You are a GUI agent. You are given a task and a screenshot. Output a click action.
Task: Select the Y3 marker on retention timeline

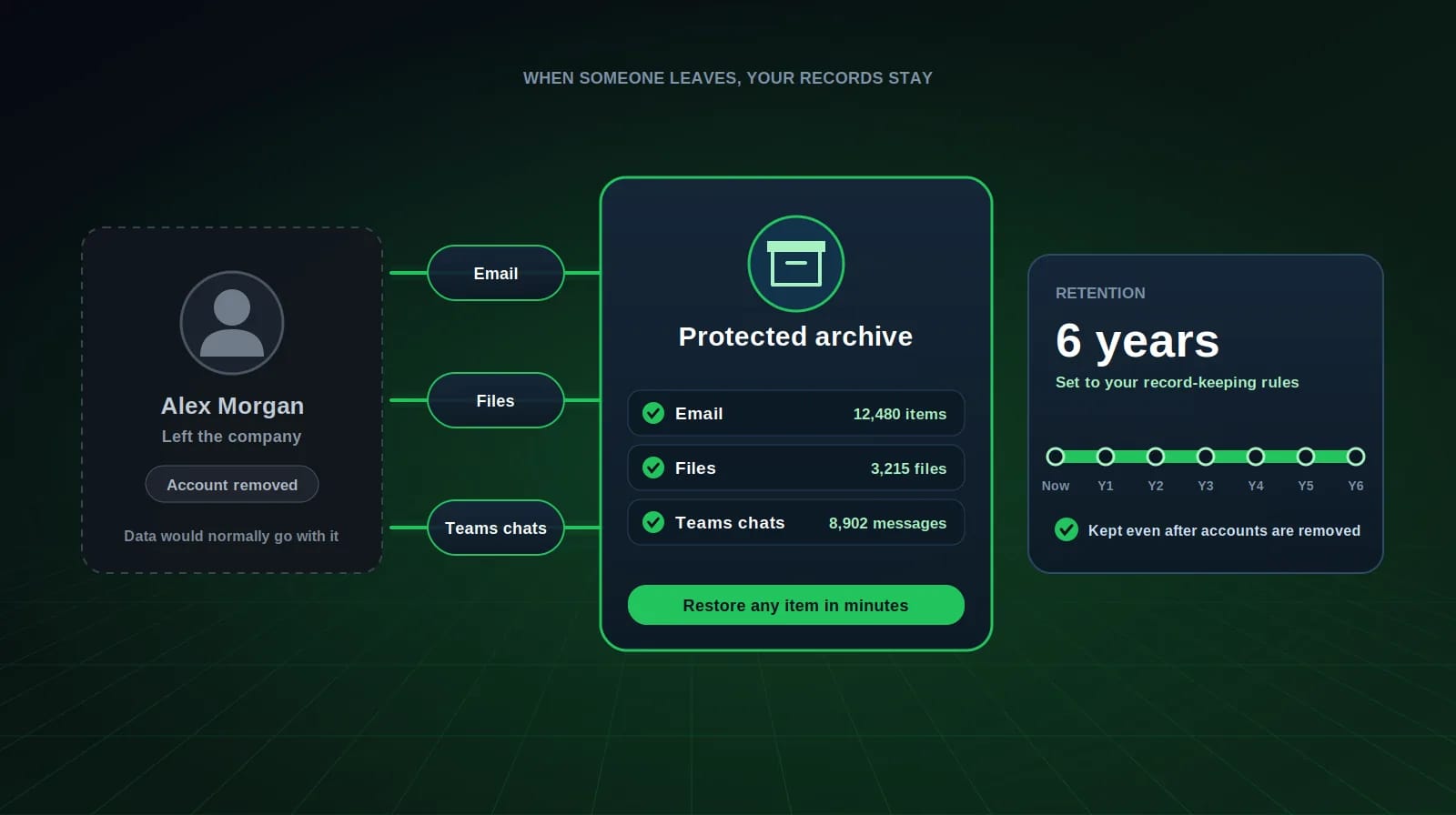[1206, 457]
